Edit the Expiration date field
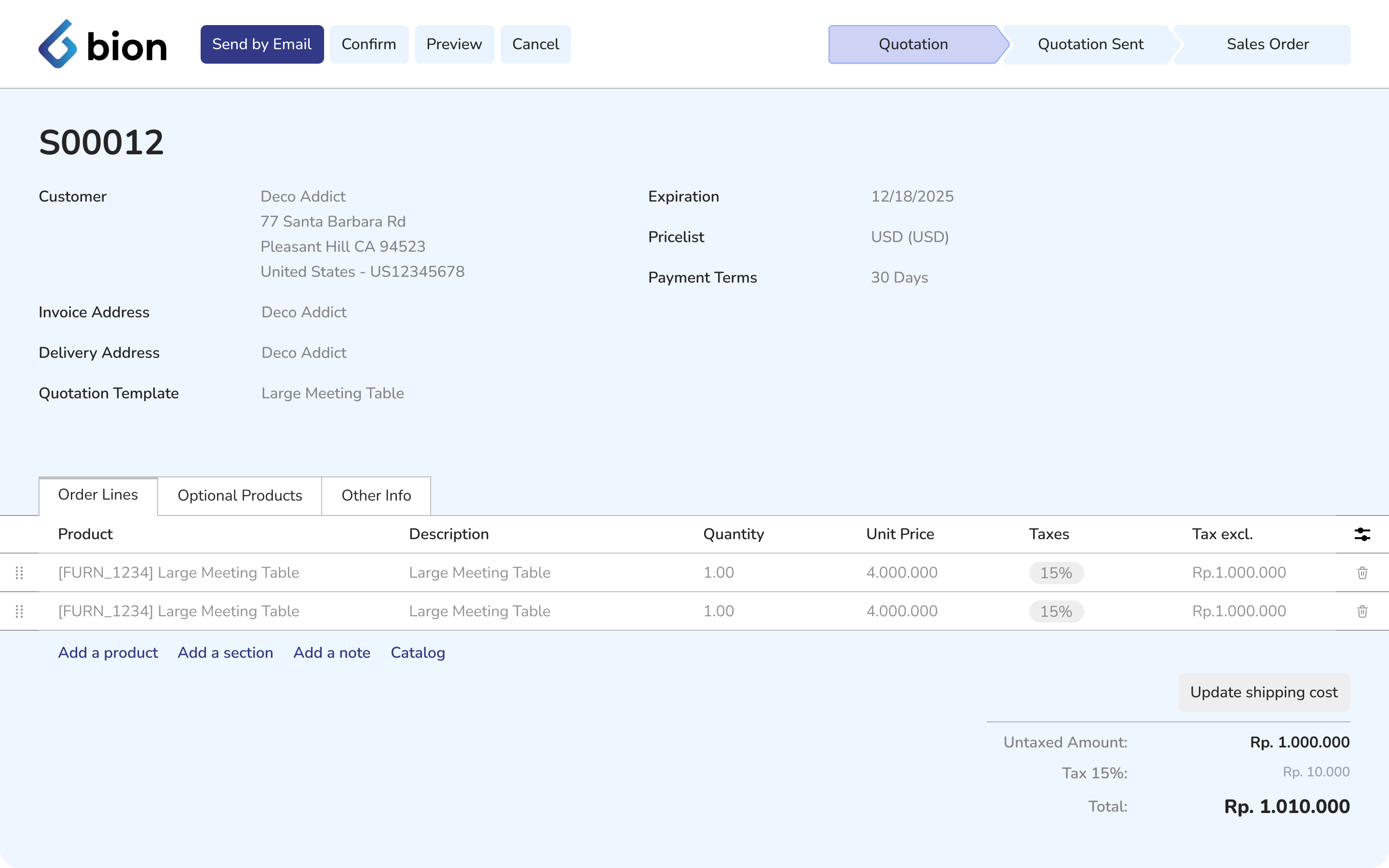This screenshot has height=868, width=1389. 912,196
